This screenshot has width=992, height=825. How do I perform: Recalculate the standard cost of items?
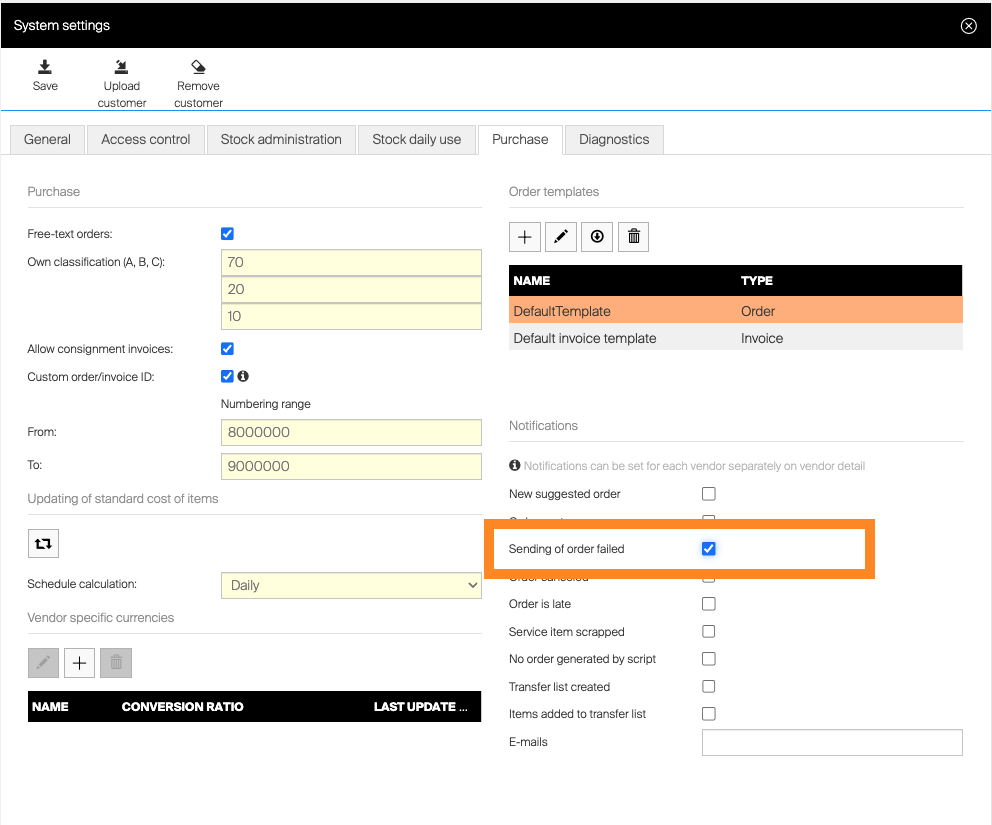(x=43, y=543)
